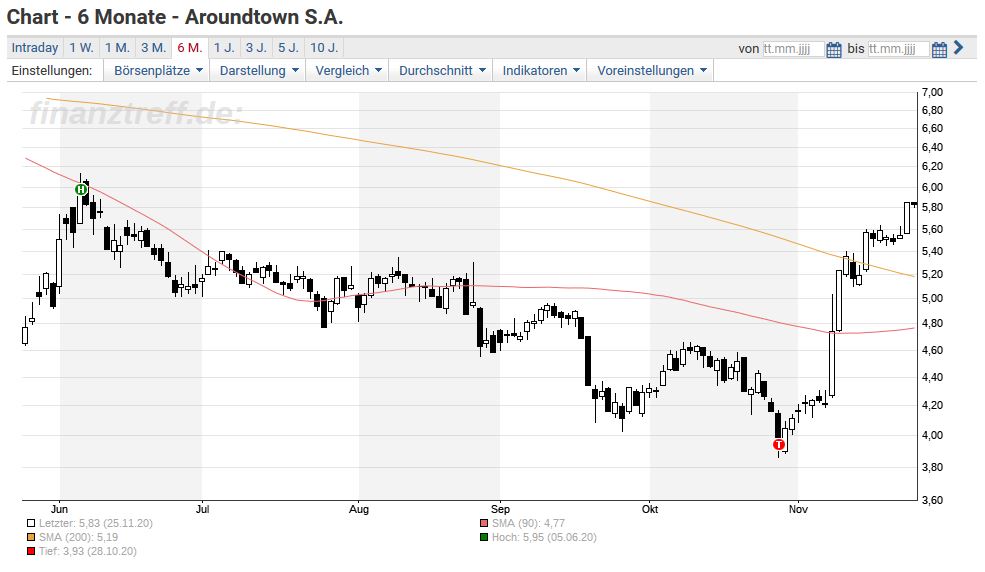Viewport: 985px width, 572px height.
Task: Click the orange SMA (200) legend swatch
Action: click(x=31, y=537)
